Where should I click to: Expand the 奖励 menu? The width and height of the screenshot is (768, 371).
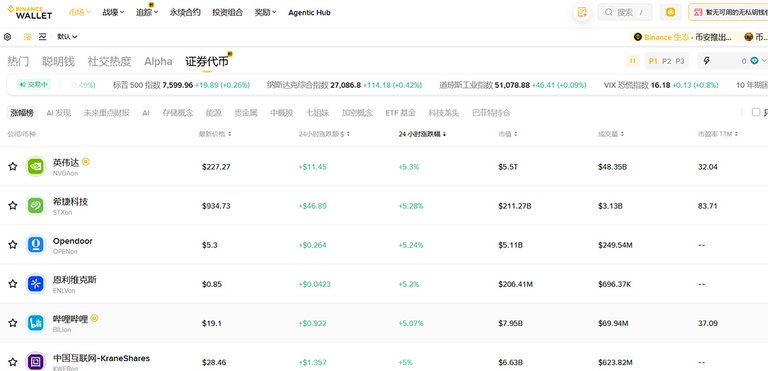265,12
